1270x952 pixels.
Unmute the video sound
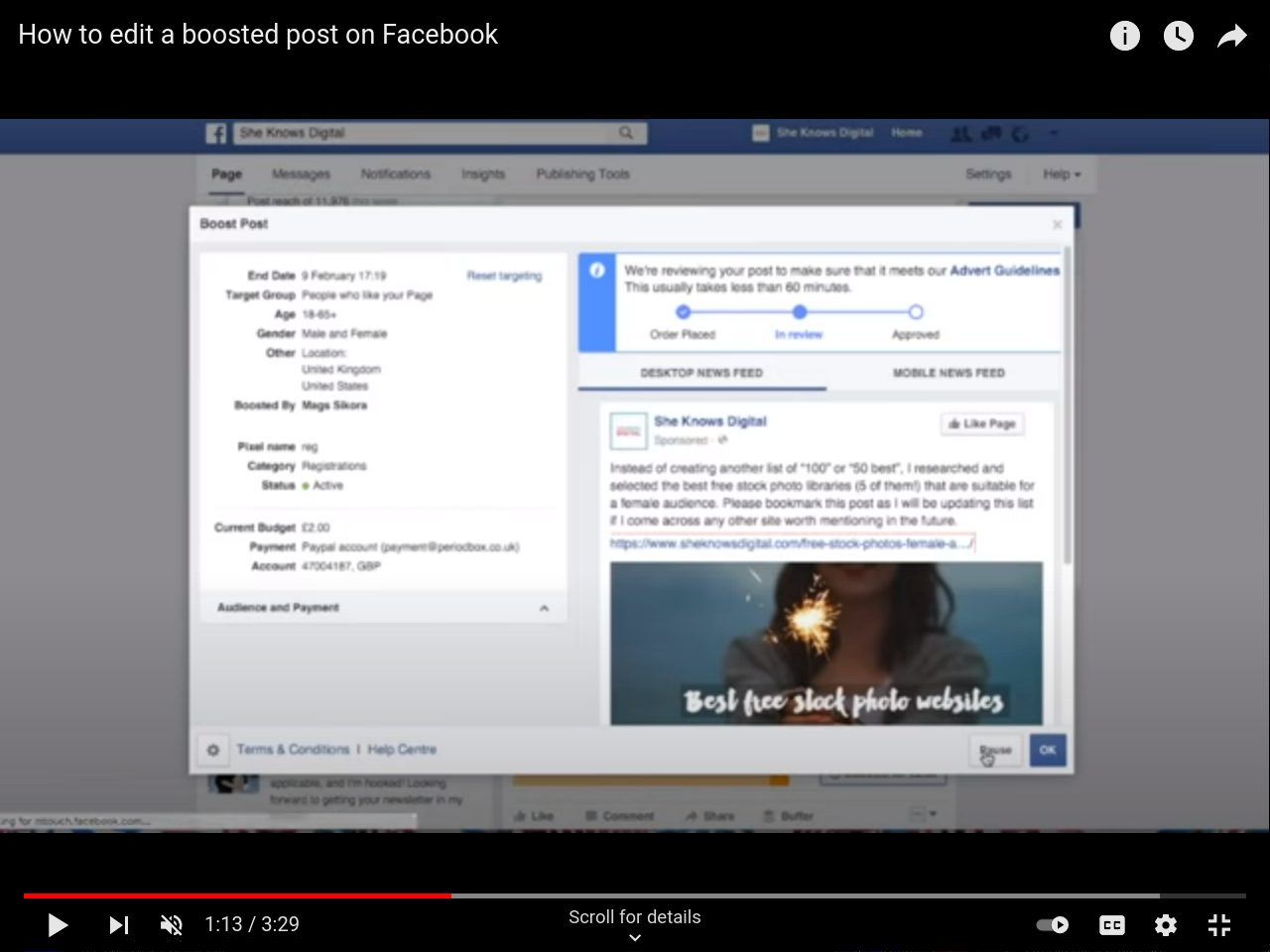(x=172, y=925)
